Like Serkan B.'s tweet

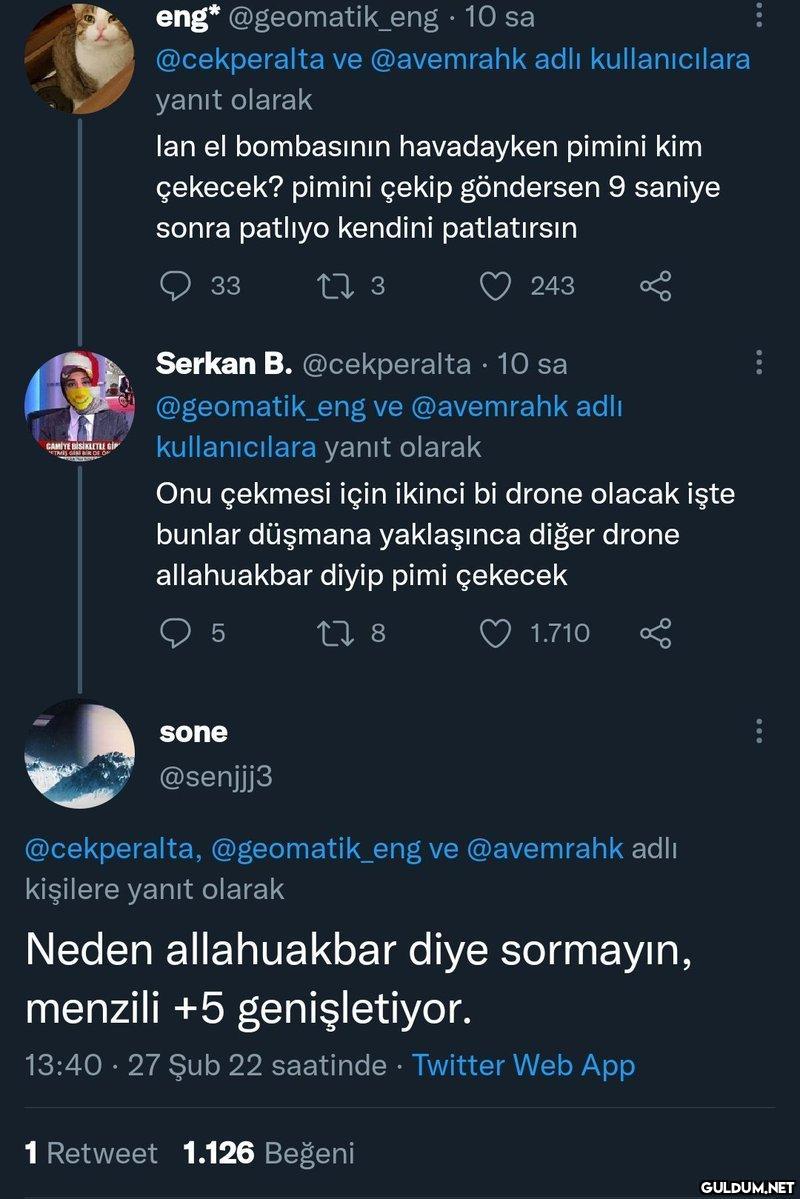coord(496,633)
